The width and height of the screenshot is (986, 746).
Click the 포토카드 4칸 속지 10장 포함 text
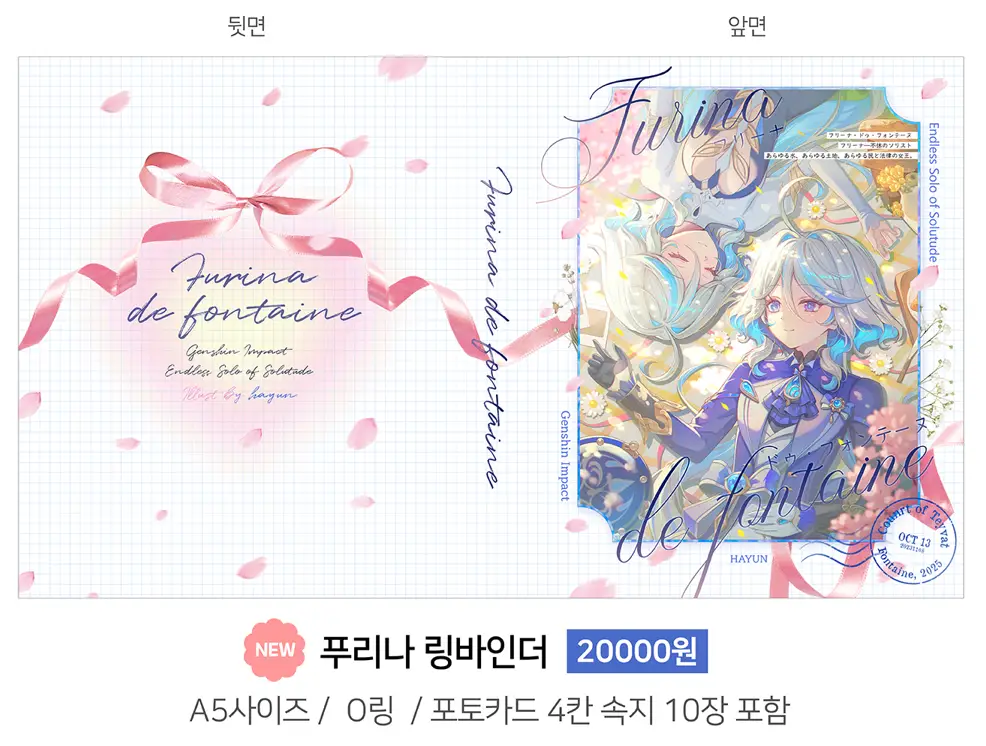609,711
